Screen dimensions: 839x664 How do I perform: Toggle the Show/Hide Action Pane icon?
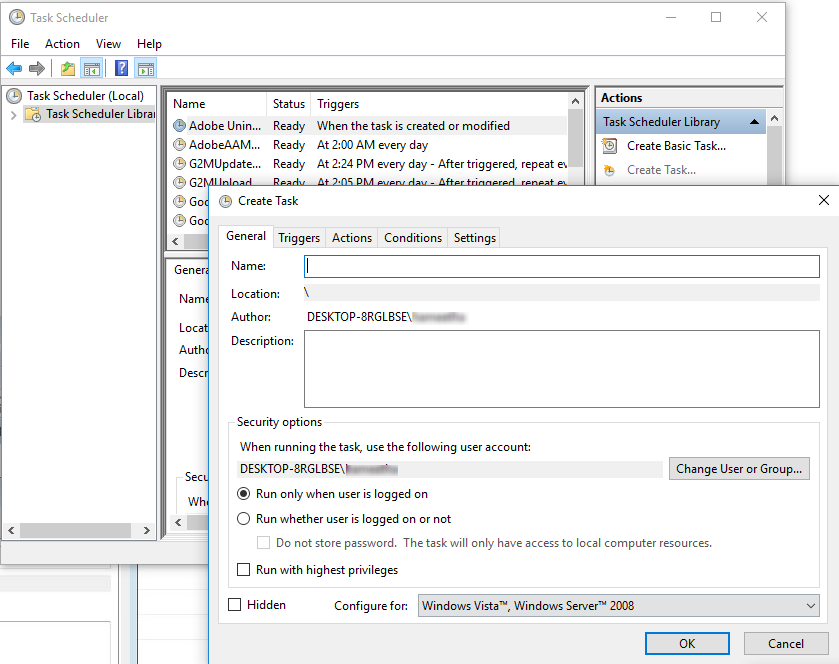(146, 69)
